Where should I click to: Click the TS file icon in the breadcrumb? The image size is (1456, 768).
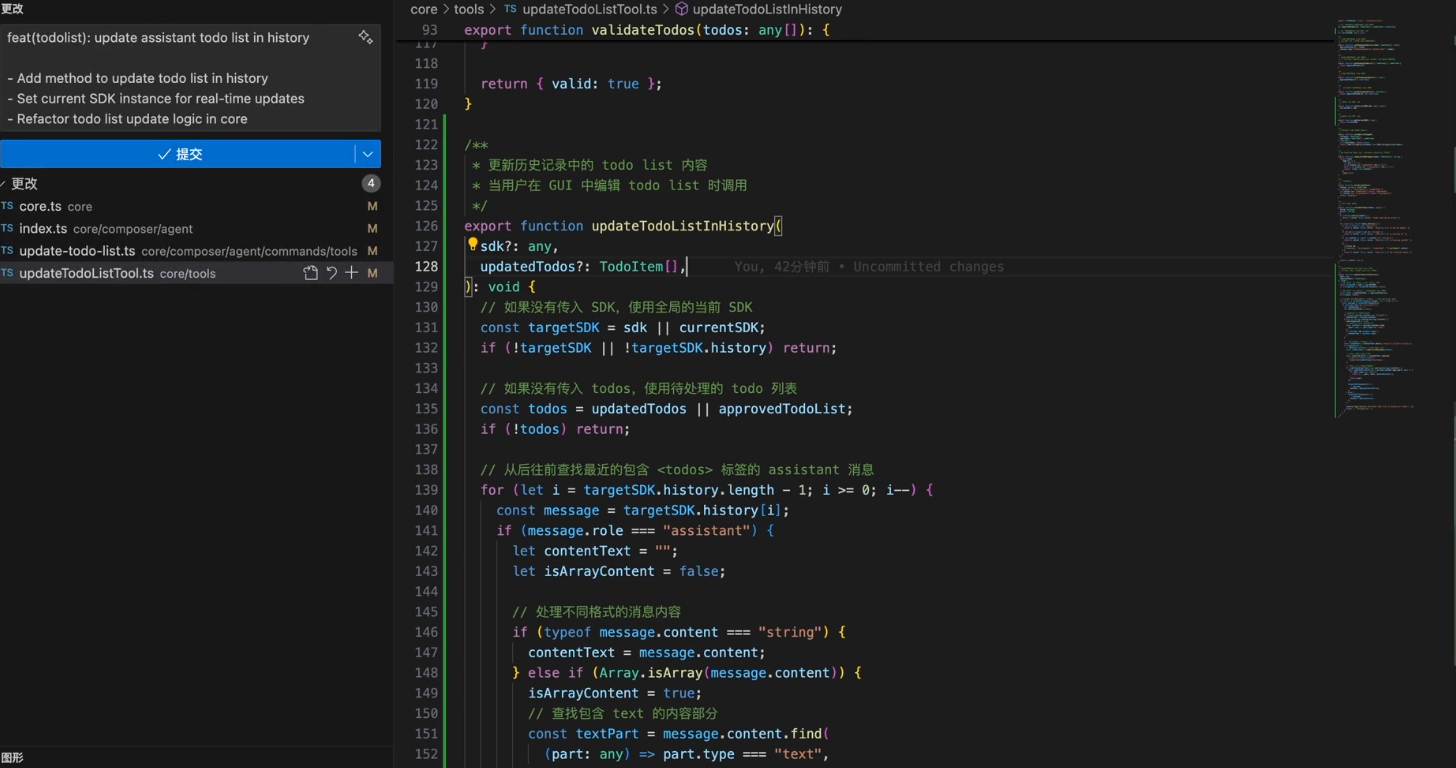(x=510, y=9)
